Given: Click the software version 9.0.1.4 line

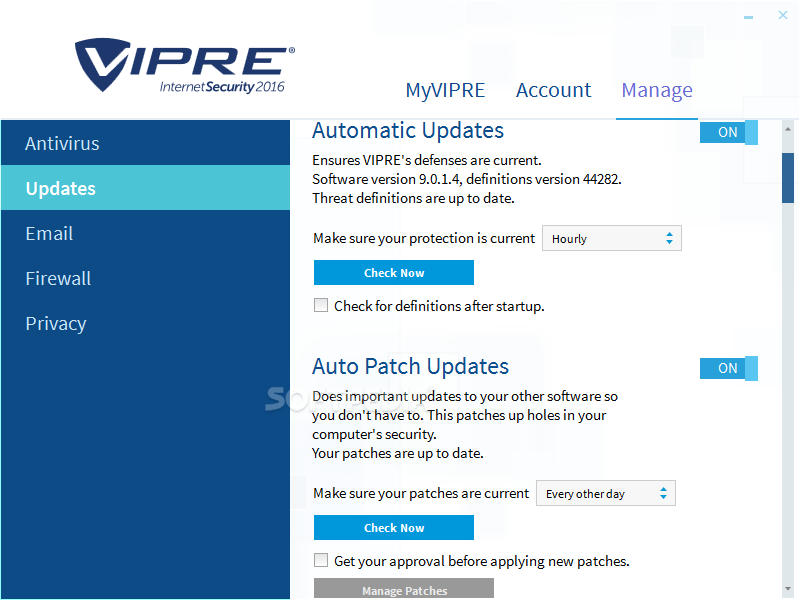Looking at the screenshot, I should coord(467,179).
